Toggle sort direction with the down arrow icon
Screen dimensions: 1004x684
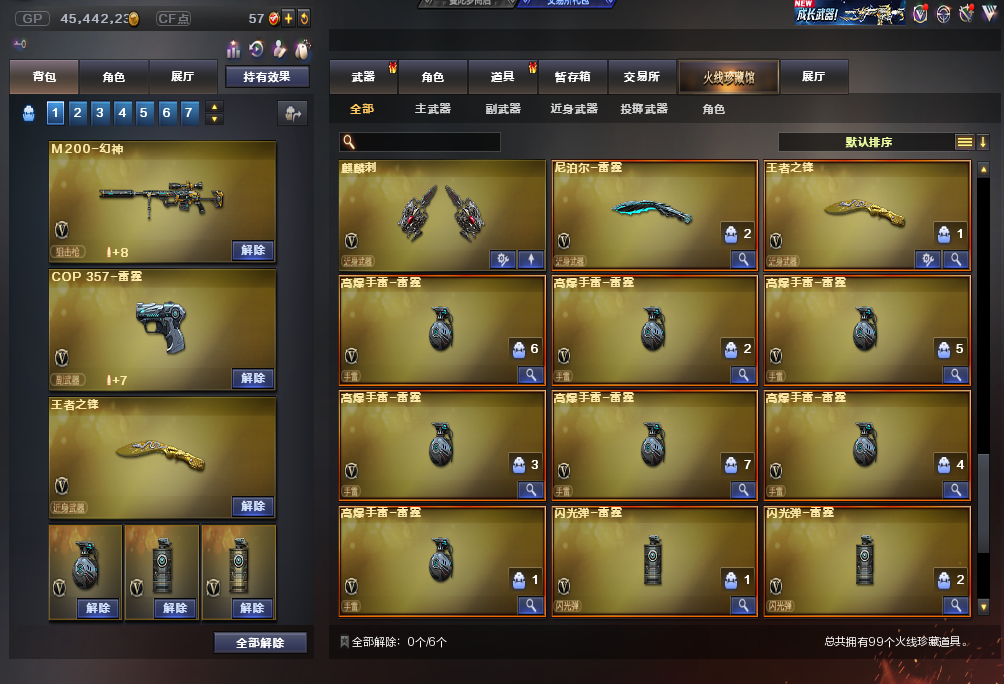tap(983, 142)
